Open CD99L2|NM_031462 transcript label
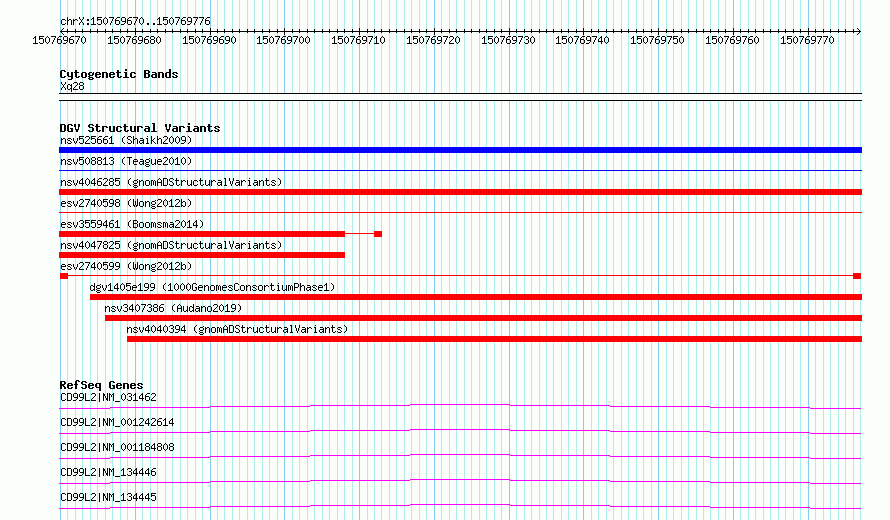 (108, 397)
